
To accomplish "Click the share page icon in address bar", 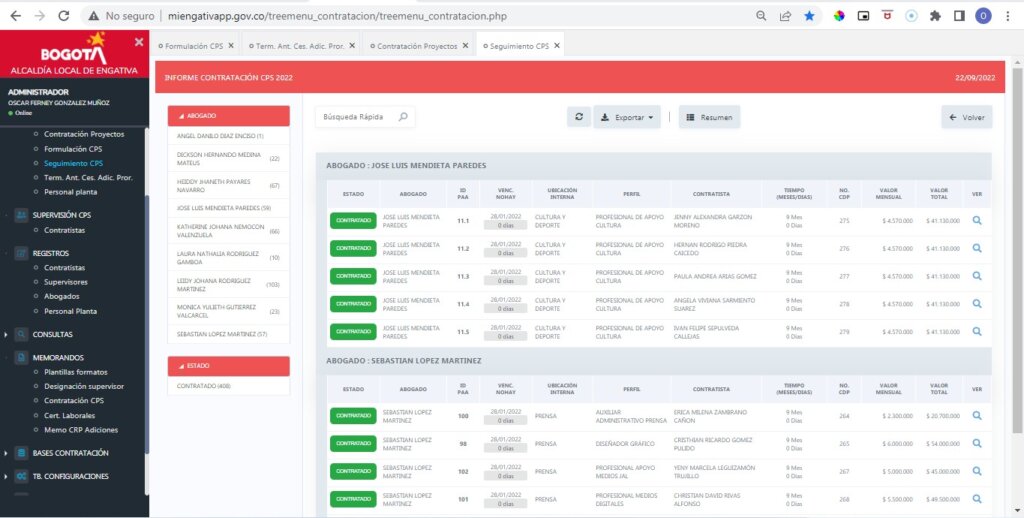I will point(785,16).
